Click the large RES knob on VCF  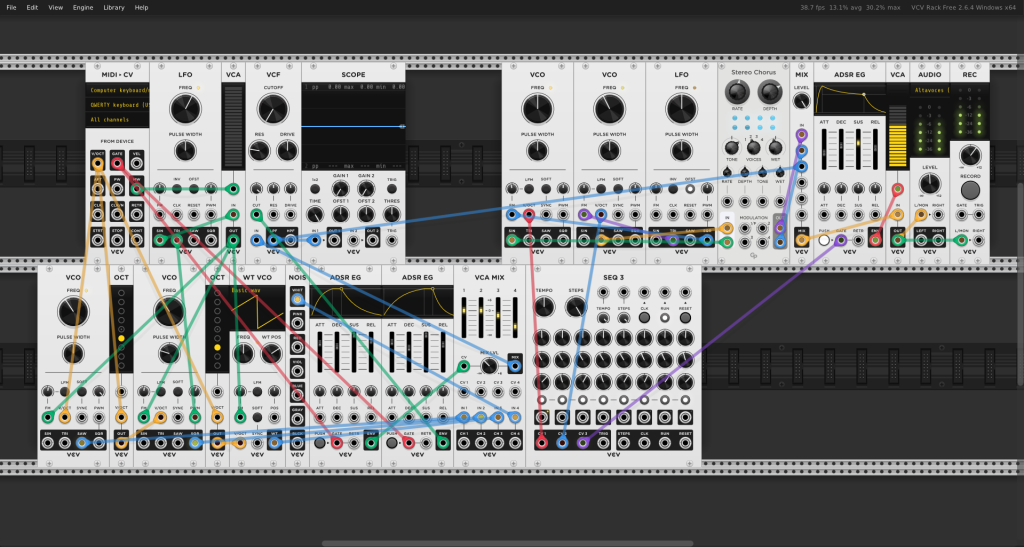pos(259,151)
